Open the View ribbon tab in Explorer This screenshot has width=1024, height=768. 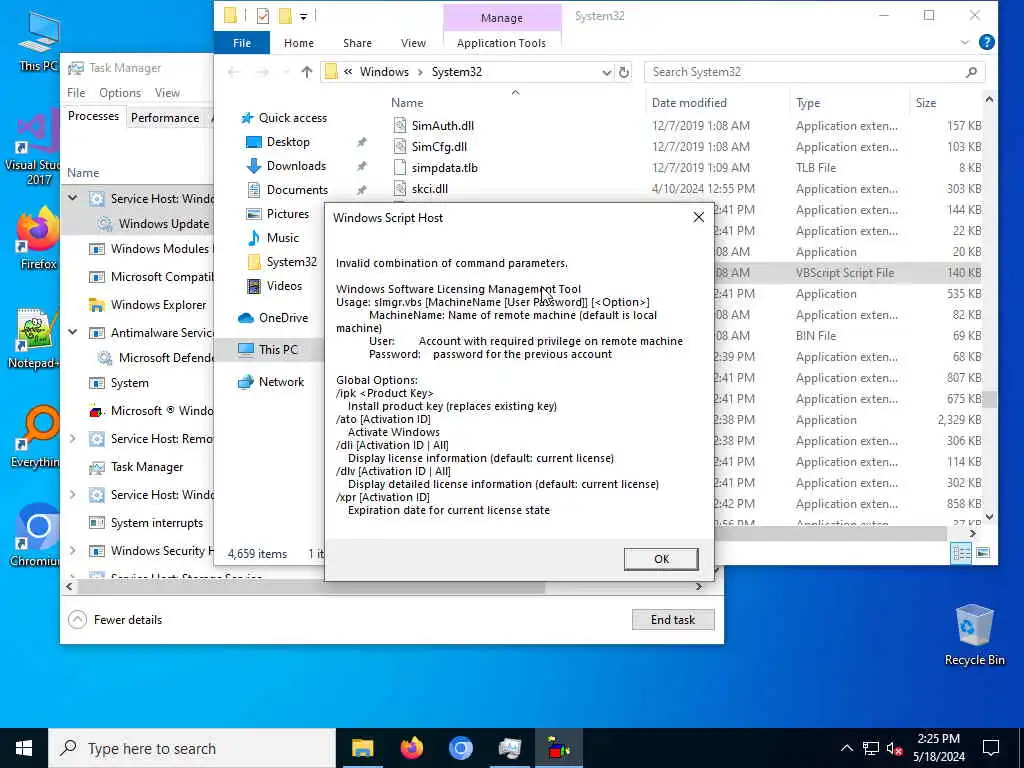(x=413, y=43)
